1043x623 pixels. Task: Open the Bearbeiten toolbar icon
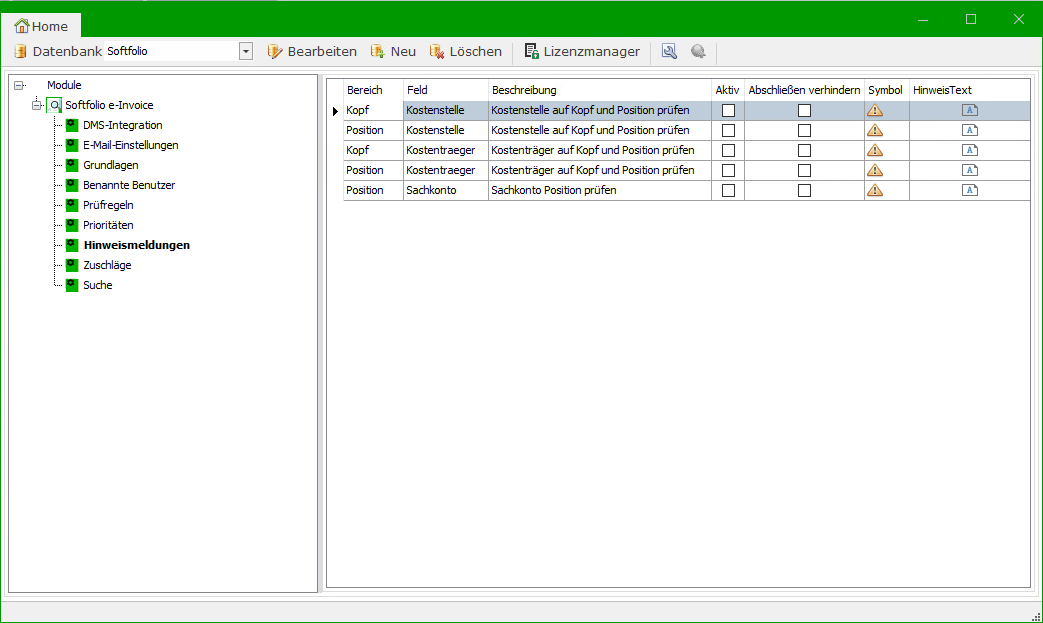tap(273, 51)
